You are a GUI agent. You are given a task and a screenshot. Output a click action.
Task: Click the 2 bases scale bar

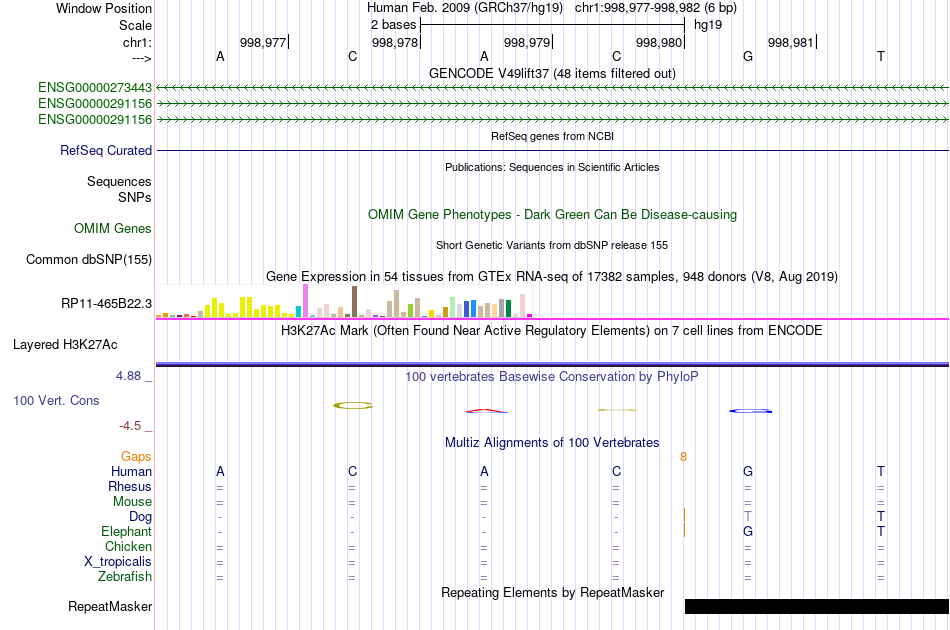tap(553, 25)
